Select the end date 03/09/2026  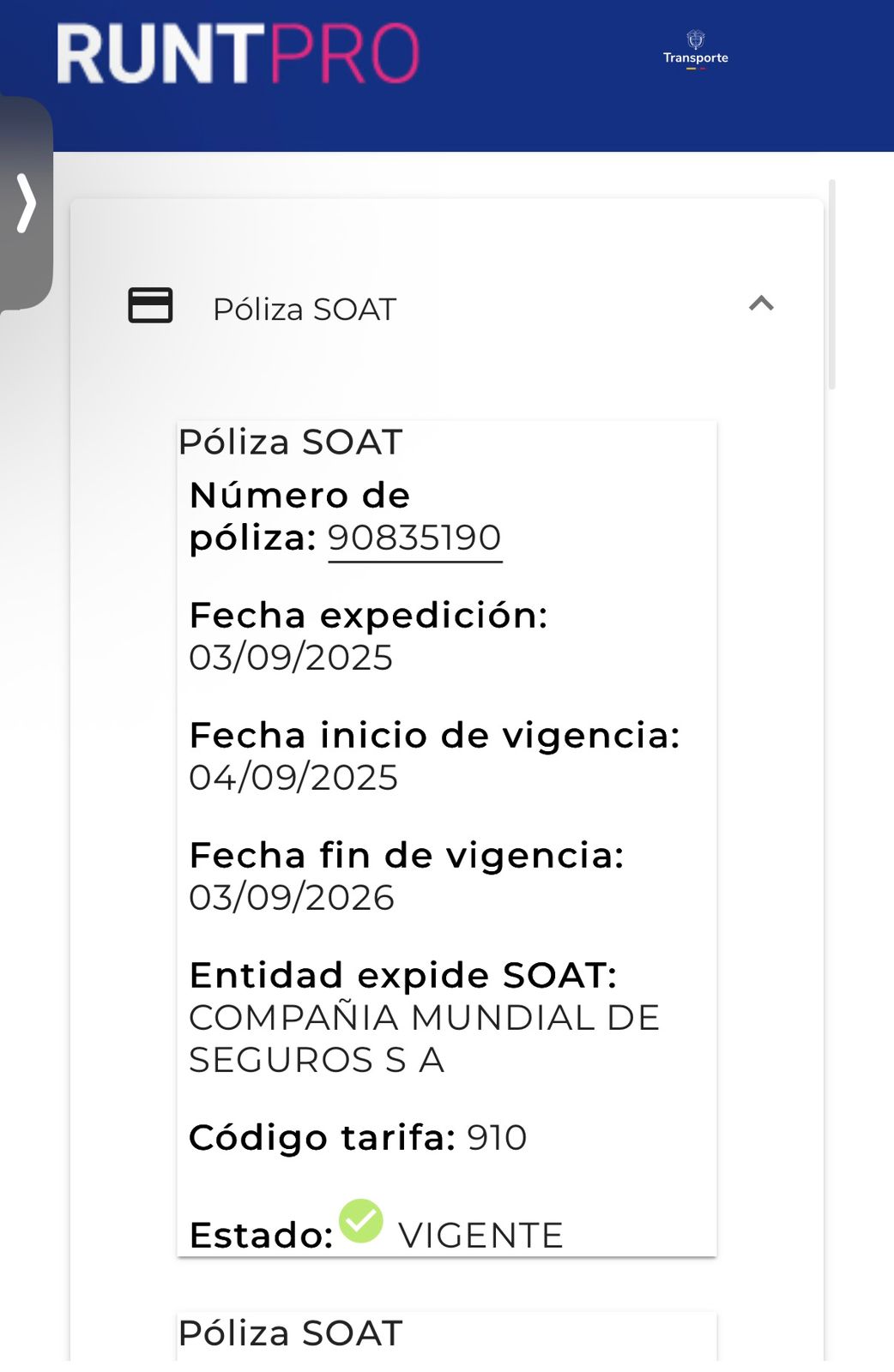click(292, 898)
